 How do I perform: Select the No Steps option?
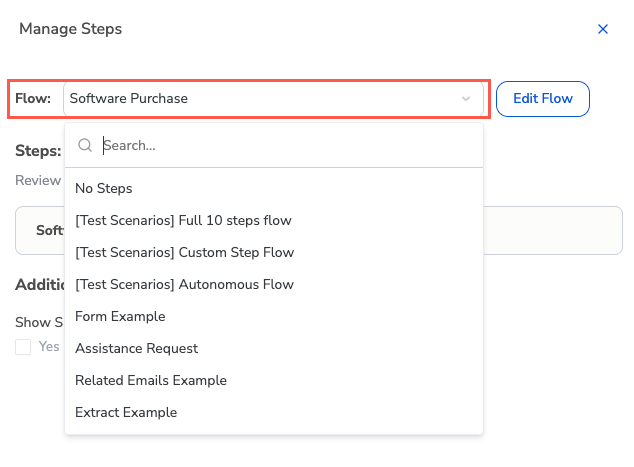(274, 188)
